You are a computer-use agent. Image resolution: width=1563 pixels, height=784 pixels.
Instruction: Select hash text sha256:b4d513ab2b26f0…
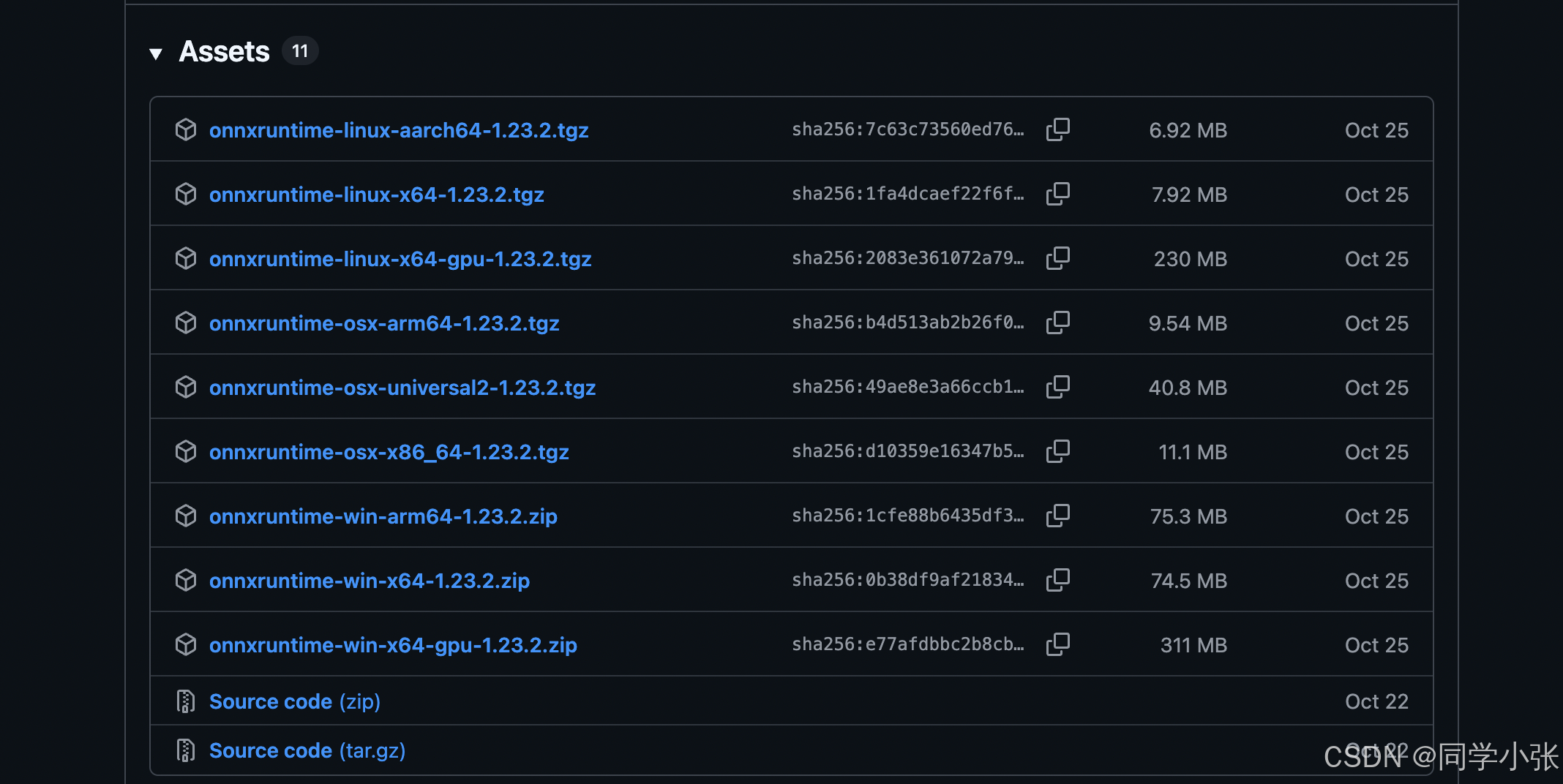(908, 323)
